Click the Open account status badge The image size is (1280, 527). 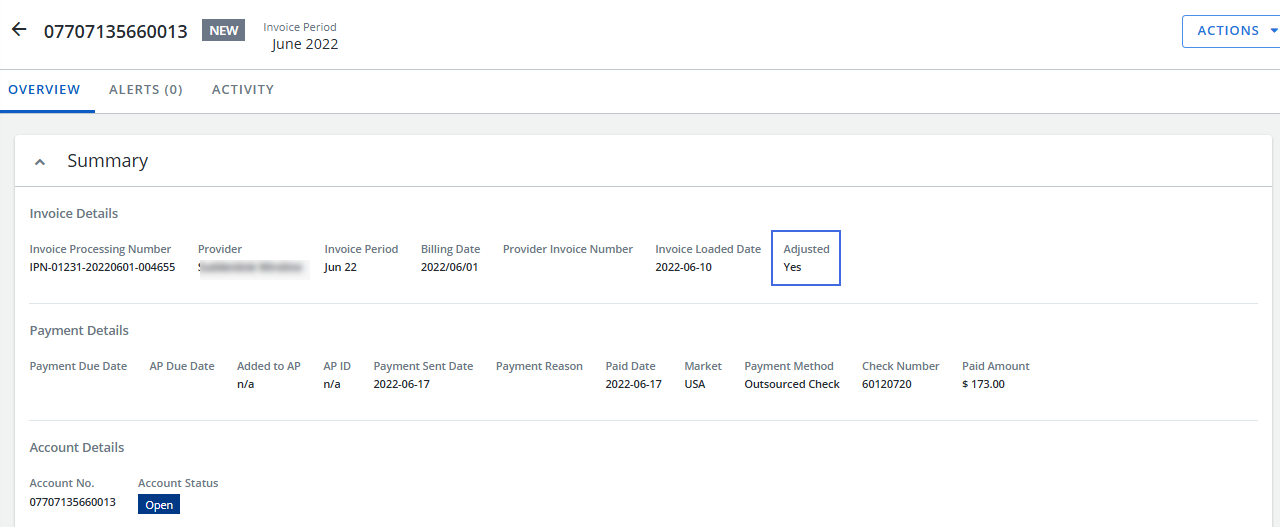[x=159, y=505]
